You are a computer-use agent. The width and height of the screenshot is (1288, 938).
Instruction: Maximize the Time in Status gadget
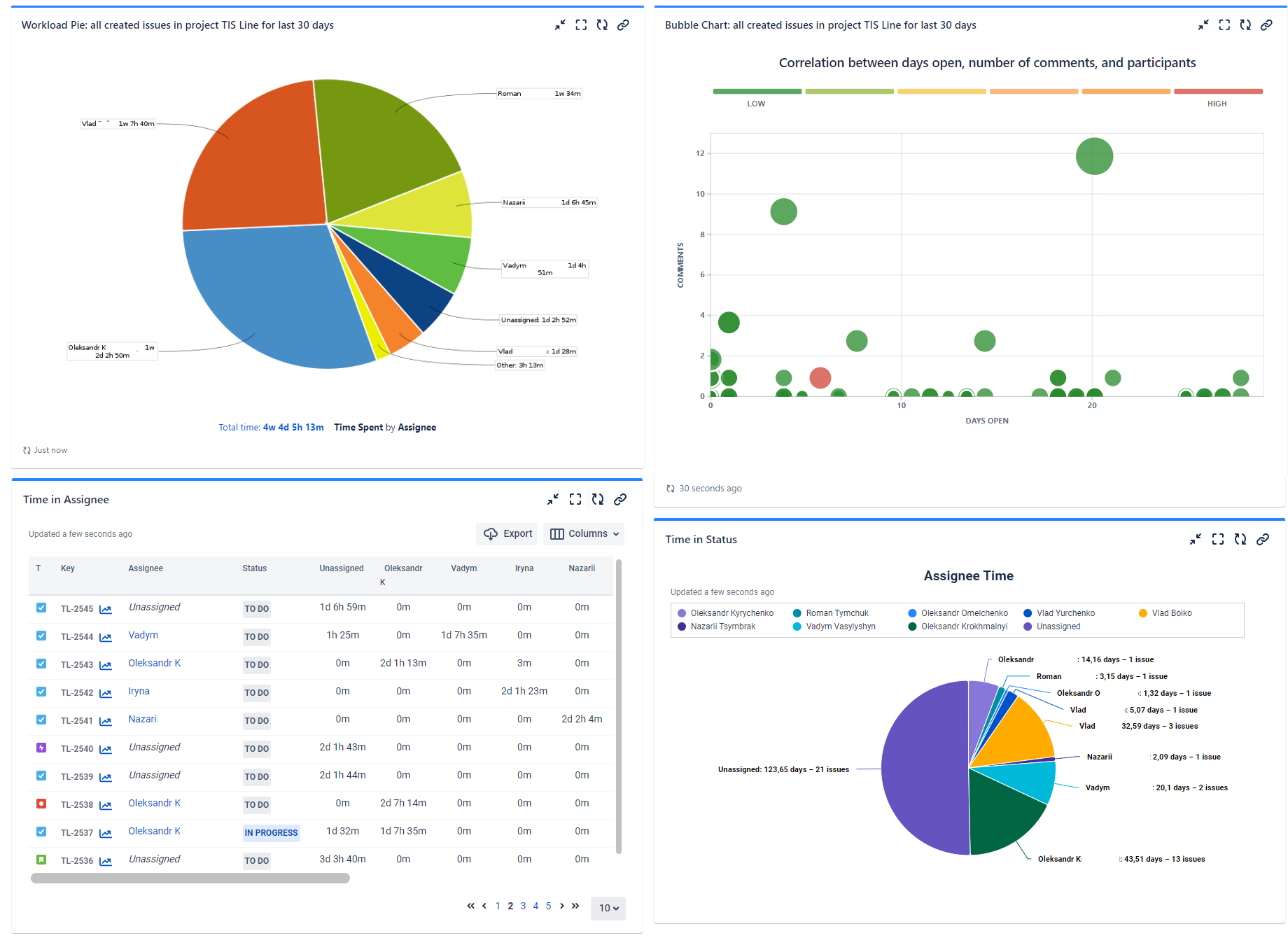pyautogui.click(x=1217, y=539)
